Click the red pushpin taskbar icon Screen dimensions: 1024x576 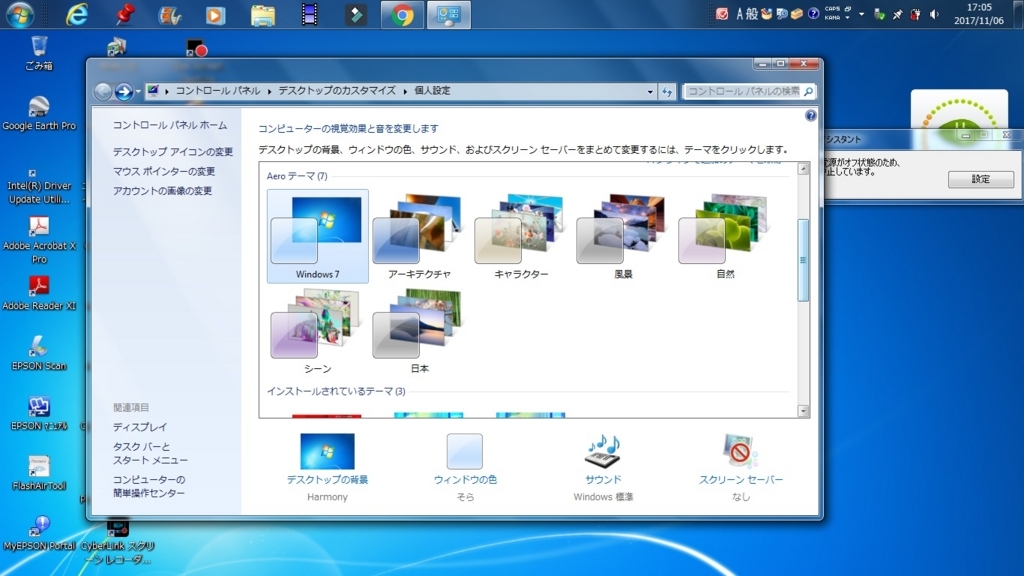click(124, 14)
